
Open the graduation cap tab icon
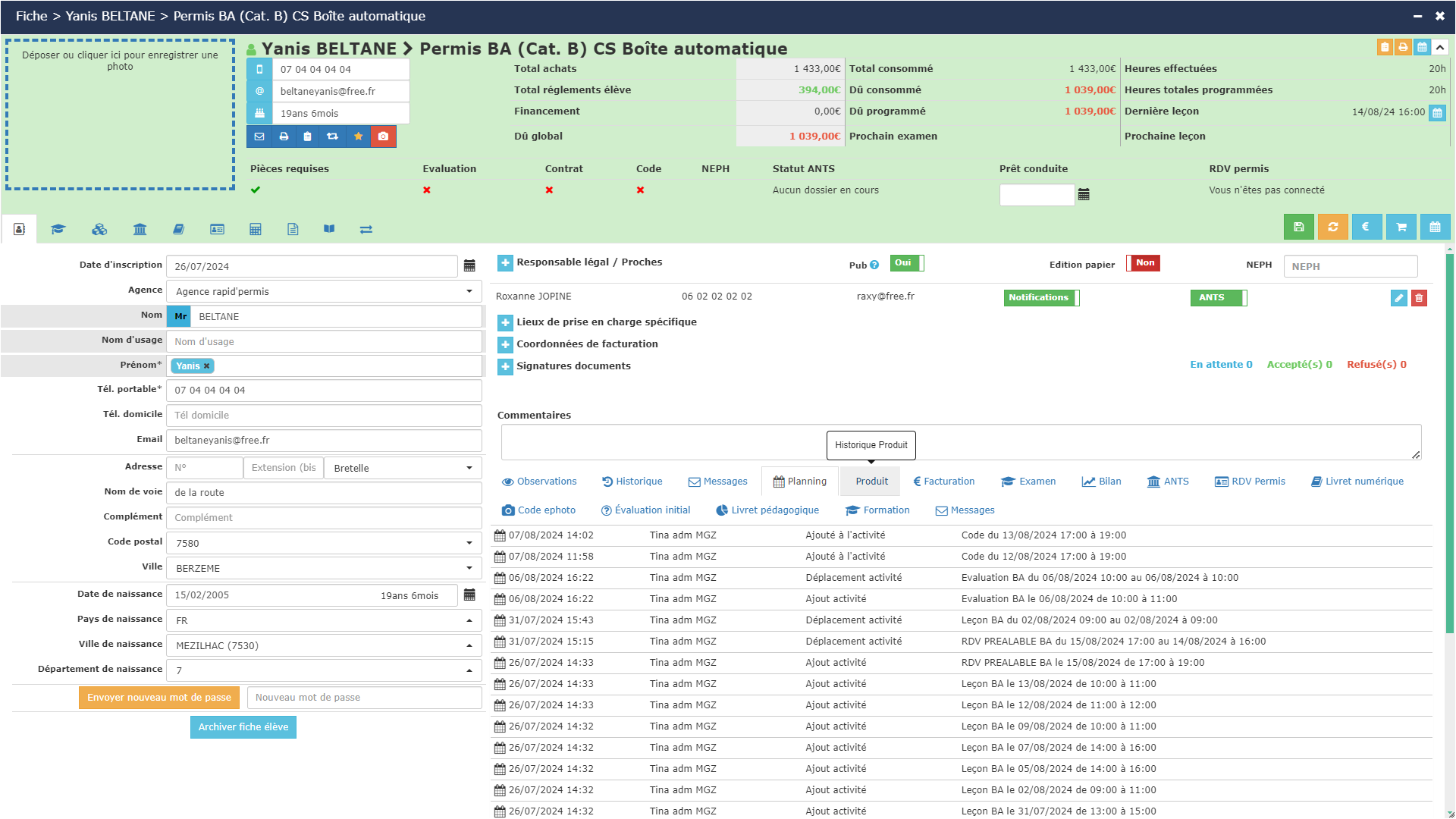click(58, 229)
